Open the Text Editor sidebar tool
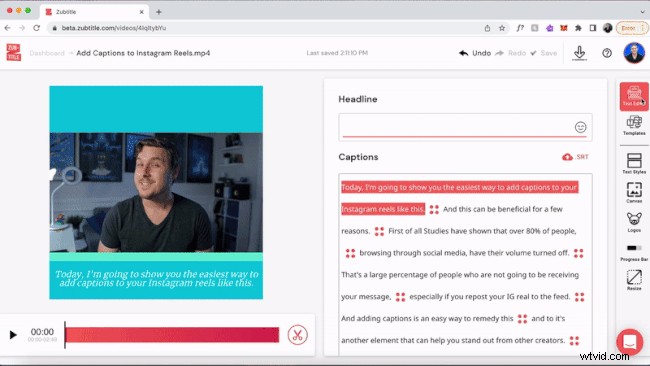Screen dimensions: 650x366 point(634,96)
